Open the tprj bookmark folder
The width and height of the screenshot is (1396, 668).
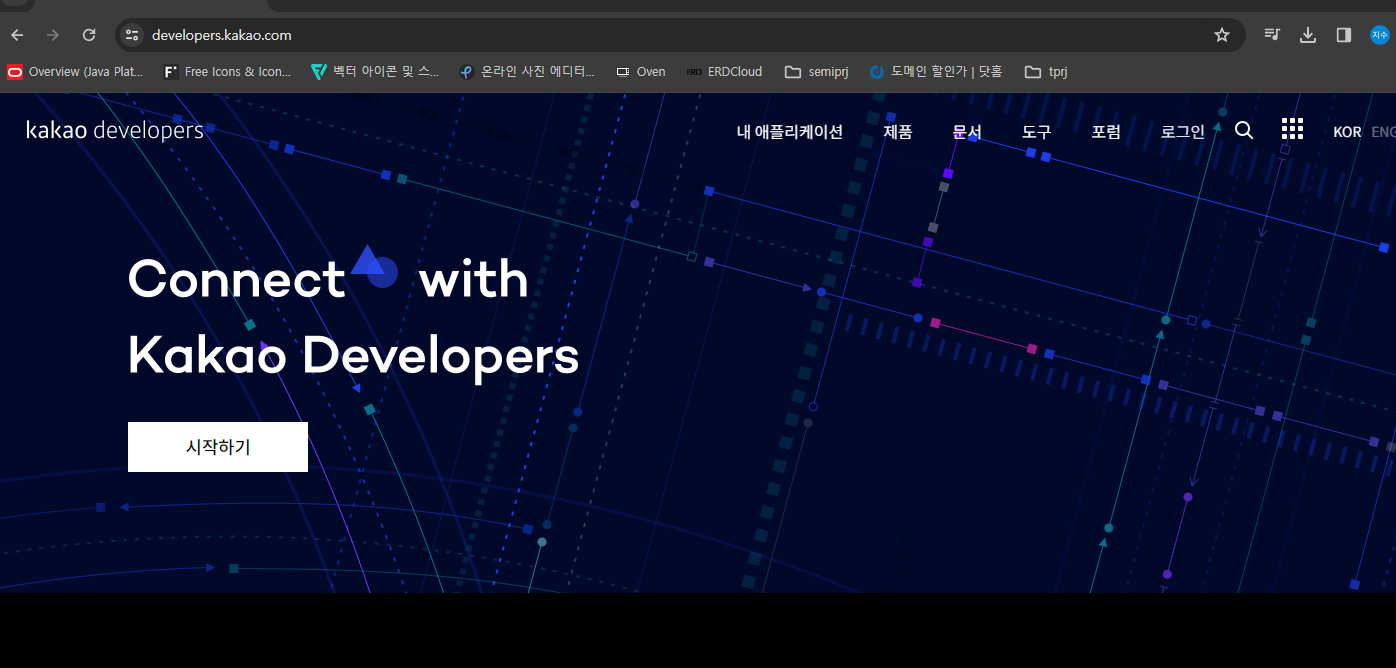coord(1046,72)
